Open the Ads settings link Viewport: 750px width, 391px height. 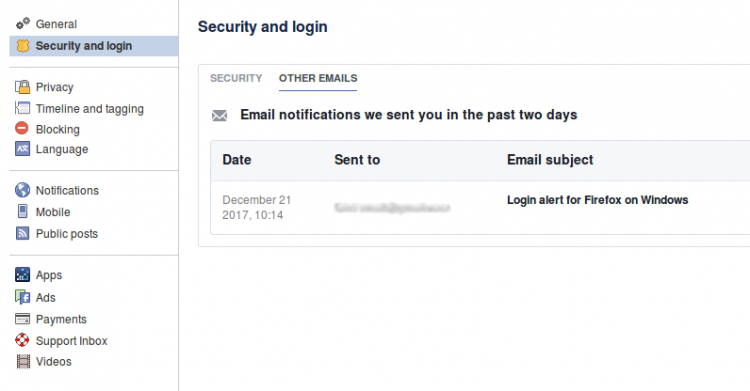(x=45, y=298)
